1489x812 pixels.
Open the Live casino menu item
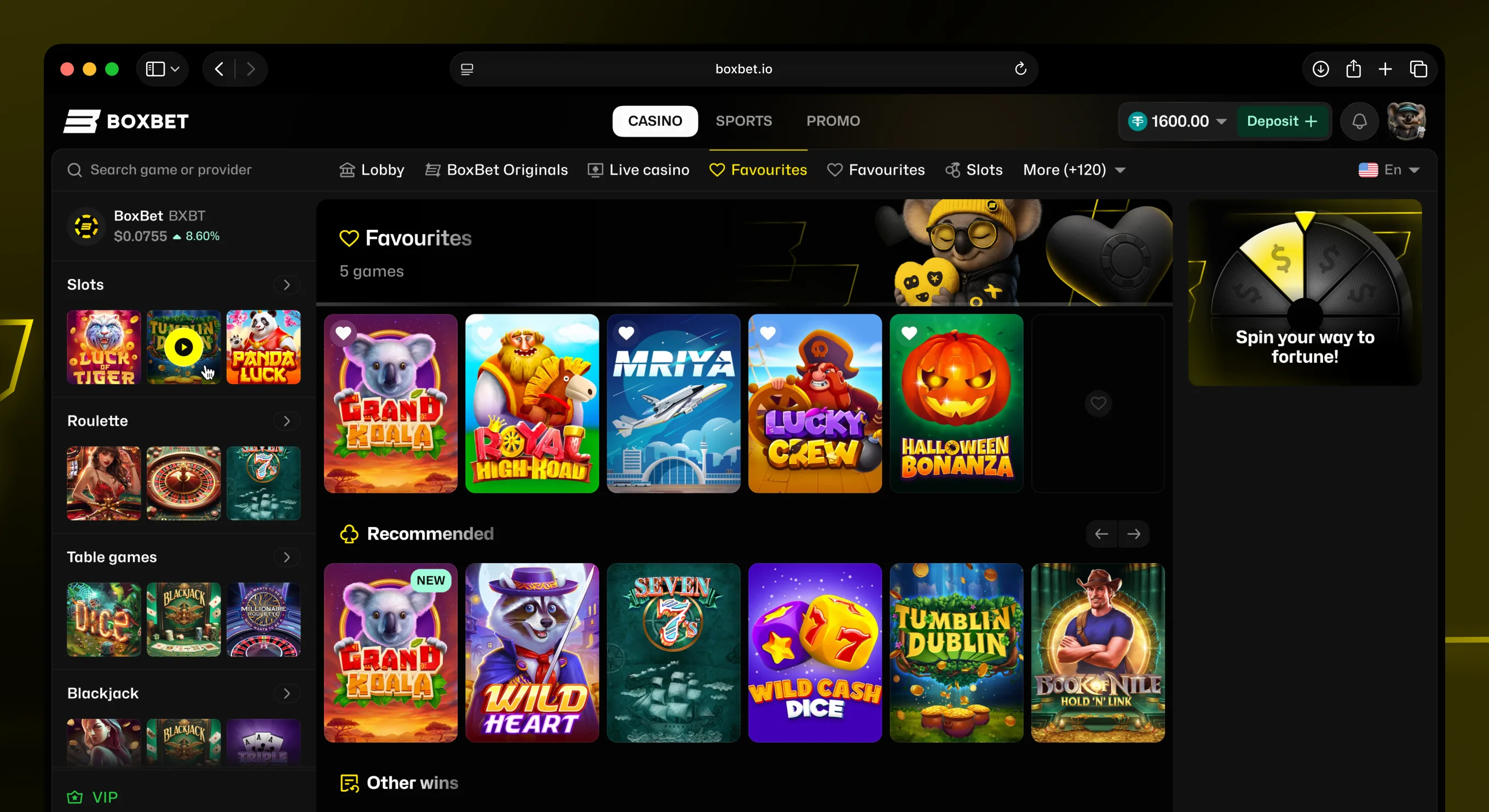coord(638,170)
